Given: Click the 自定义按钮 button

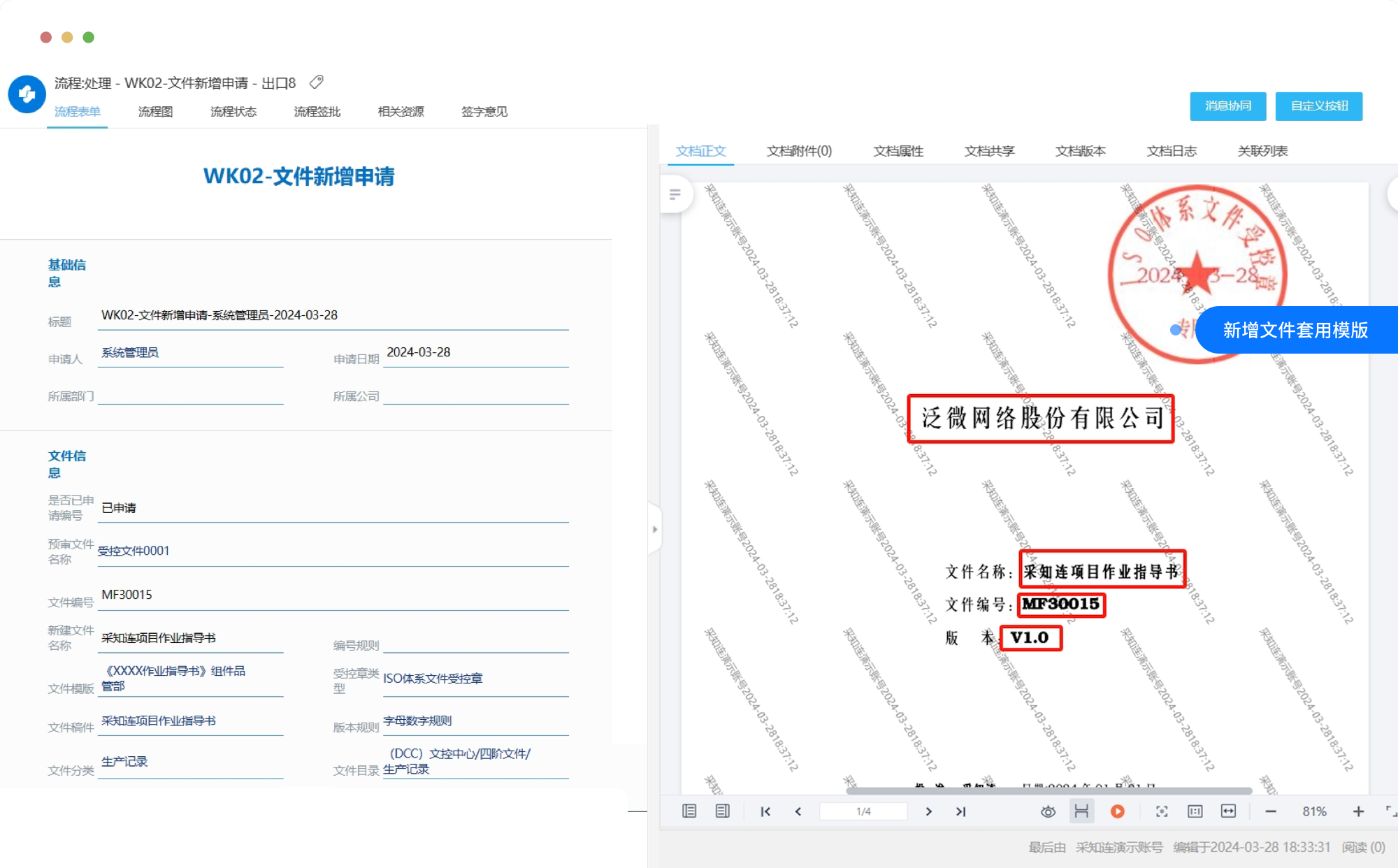Looking at the screenshot, I should 1318,106.
